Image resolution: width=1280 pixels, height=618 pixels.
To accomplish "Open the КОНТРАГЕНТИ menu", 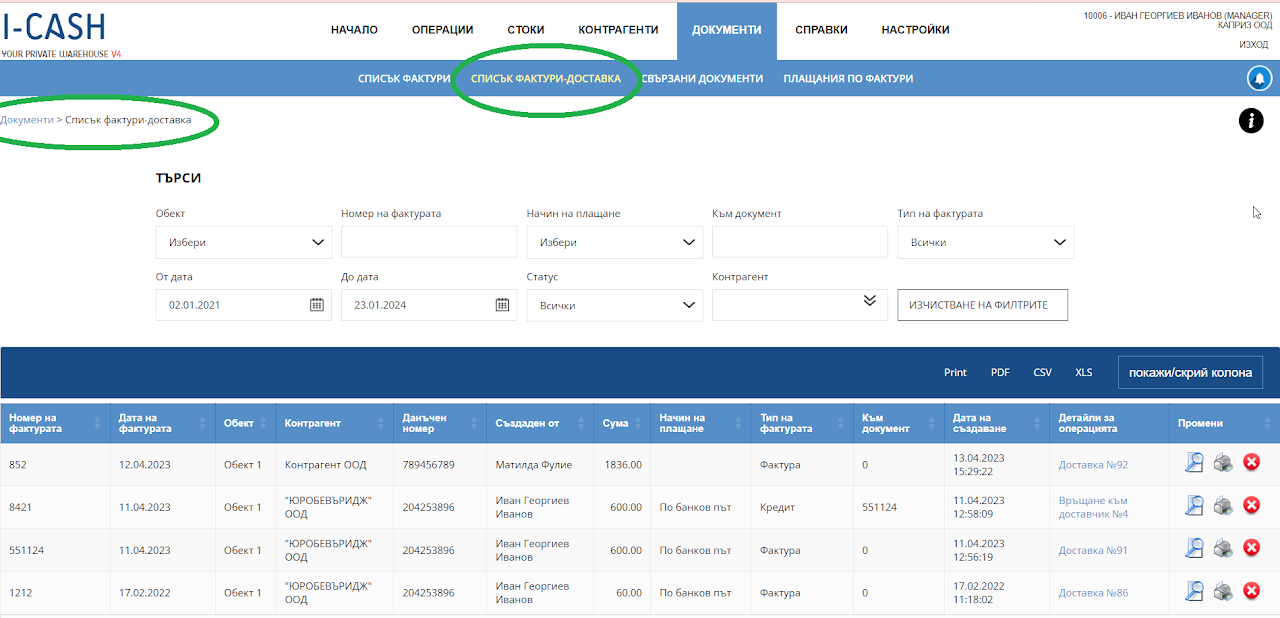I will point(618,30).
